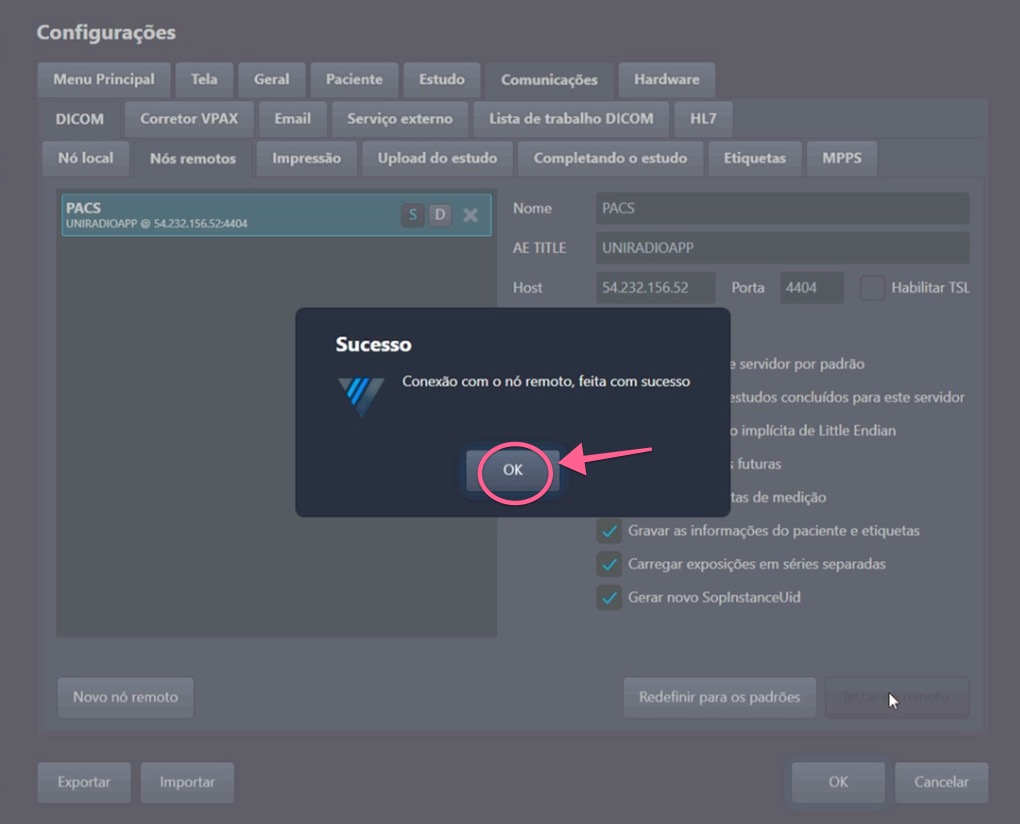
Task: Click the S button on PACS node
Action: coord(412,215)
